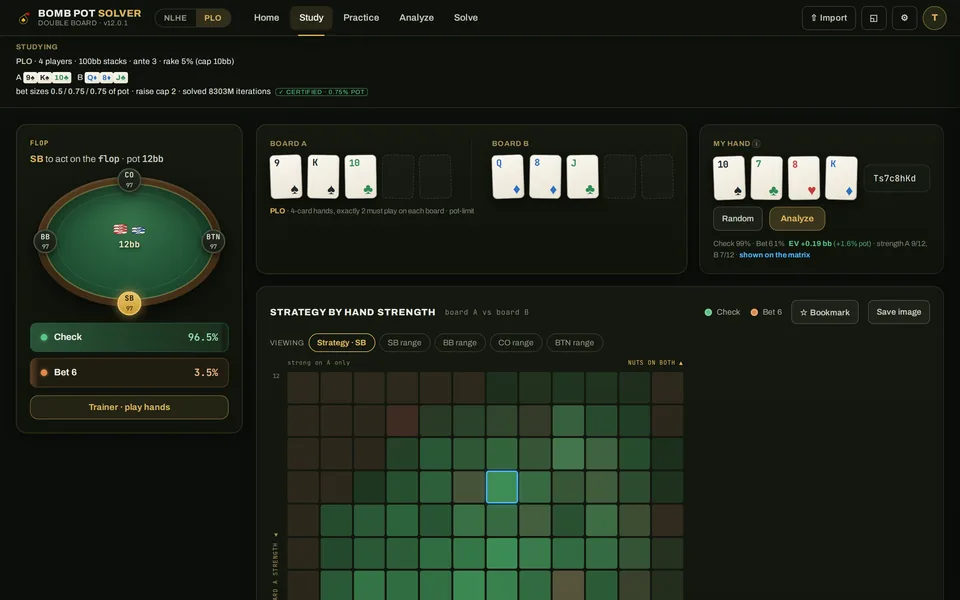
Task: Click the info icon next to My Hand
Action: pyautogui.click(x=756, y=143)
